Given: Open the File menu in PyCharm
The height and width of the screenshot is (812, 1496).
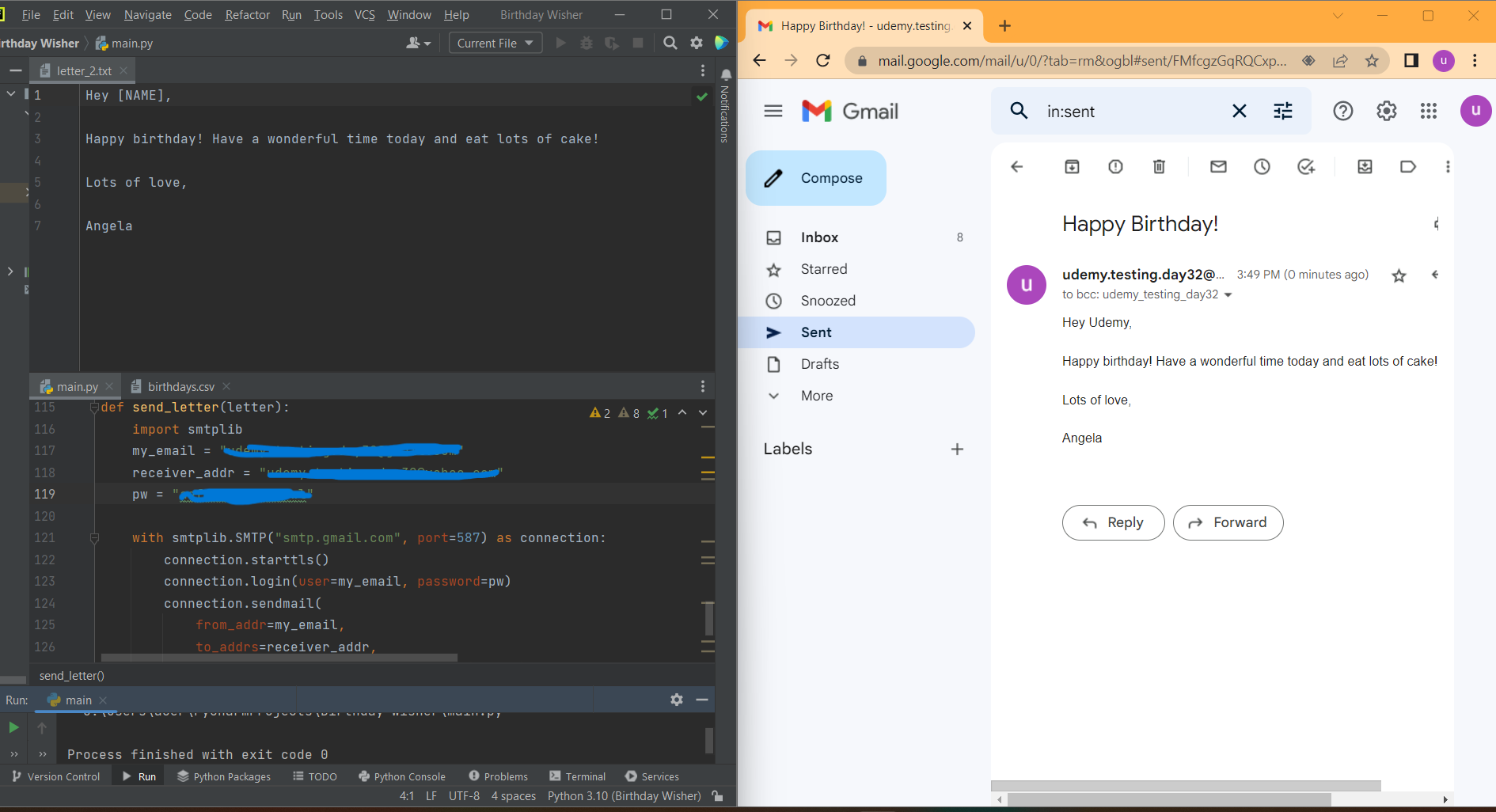Looking at the screenshot, I should (x=31, y=14).
